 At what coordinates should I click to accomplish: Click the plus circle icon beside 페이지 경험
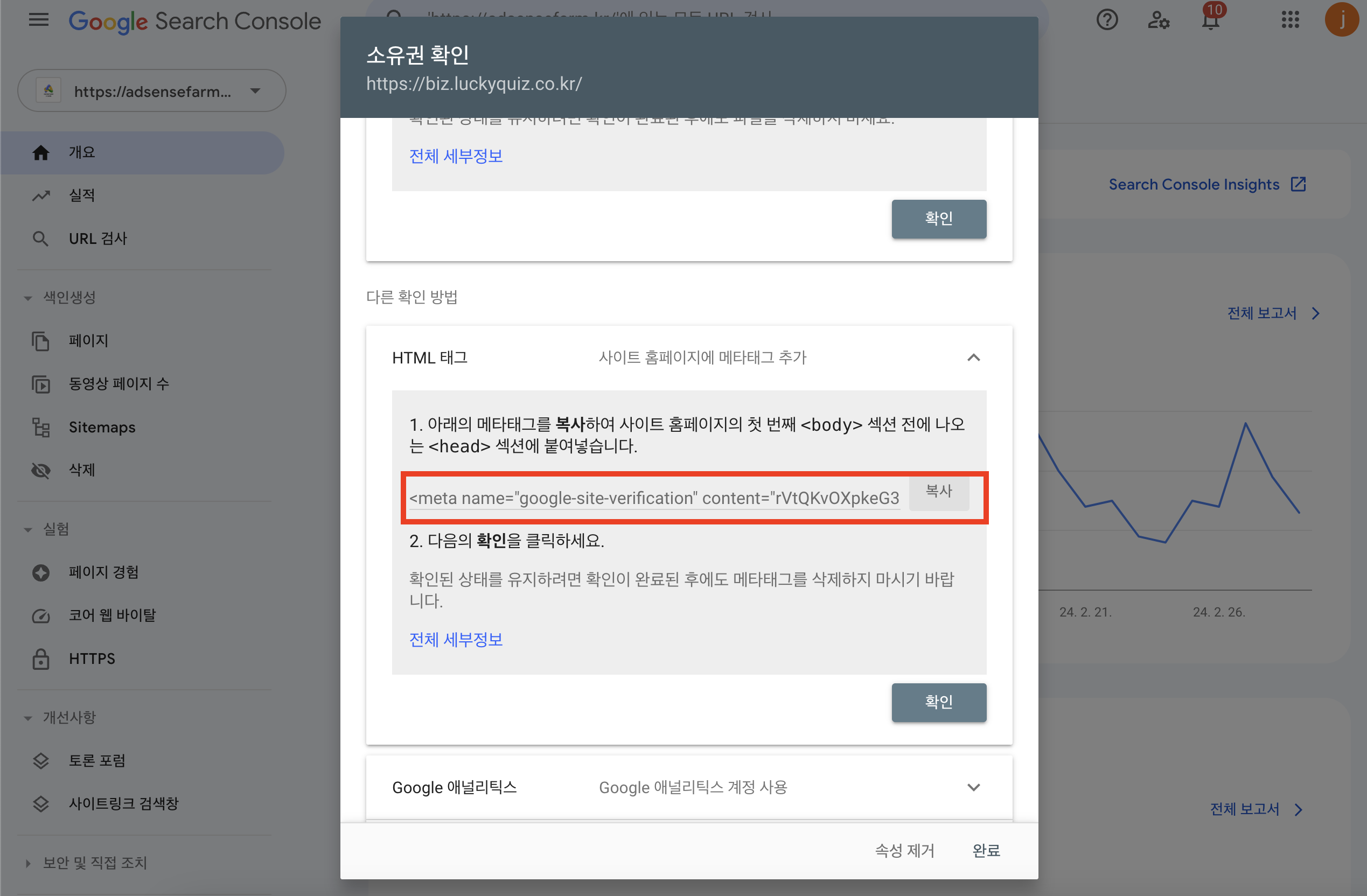(41, 572)
